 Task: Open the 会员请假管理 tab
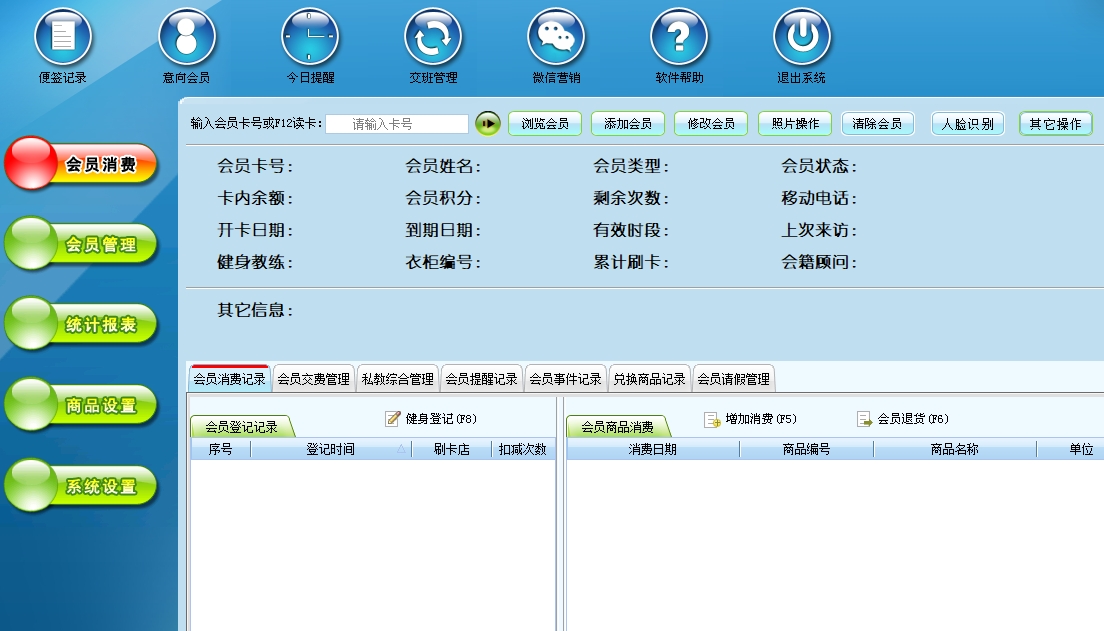733,379
